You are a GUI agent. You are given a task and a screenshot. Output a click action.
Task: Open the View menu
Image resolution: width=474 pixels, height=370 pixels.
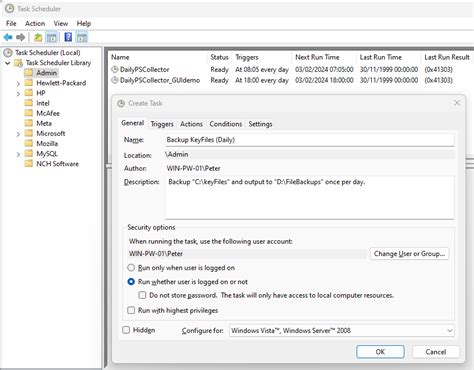61,23
